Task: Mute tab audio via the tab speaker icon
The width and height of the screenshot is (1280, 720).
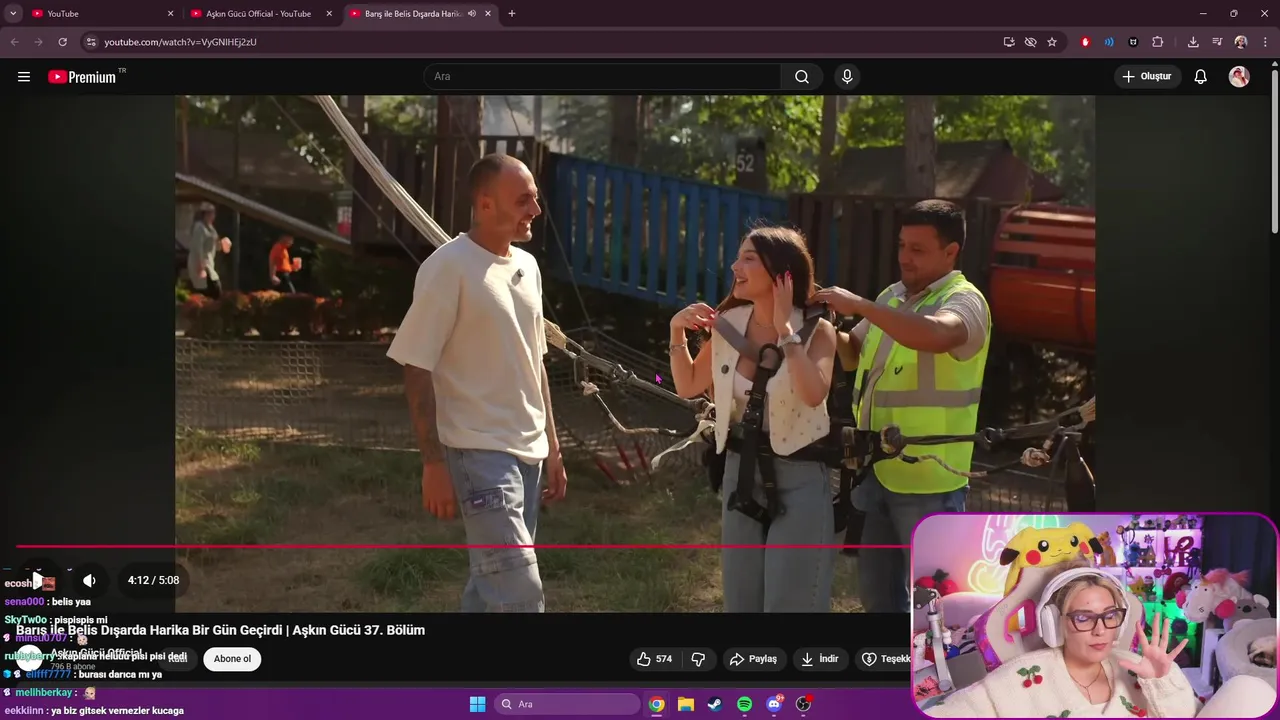Action: tap(471, 14)
